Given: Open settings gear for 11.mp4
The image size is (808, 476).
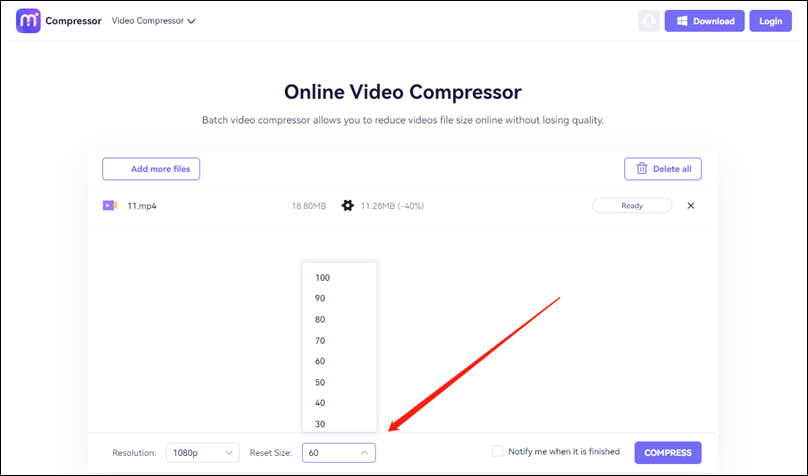Looking at the screenshot, I should [x=348, y=206].
